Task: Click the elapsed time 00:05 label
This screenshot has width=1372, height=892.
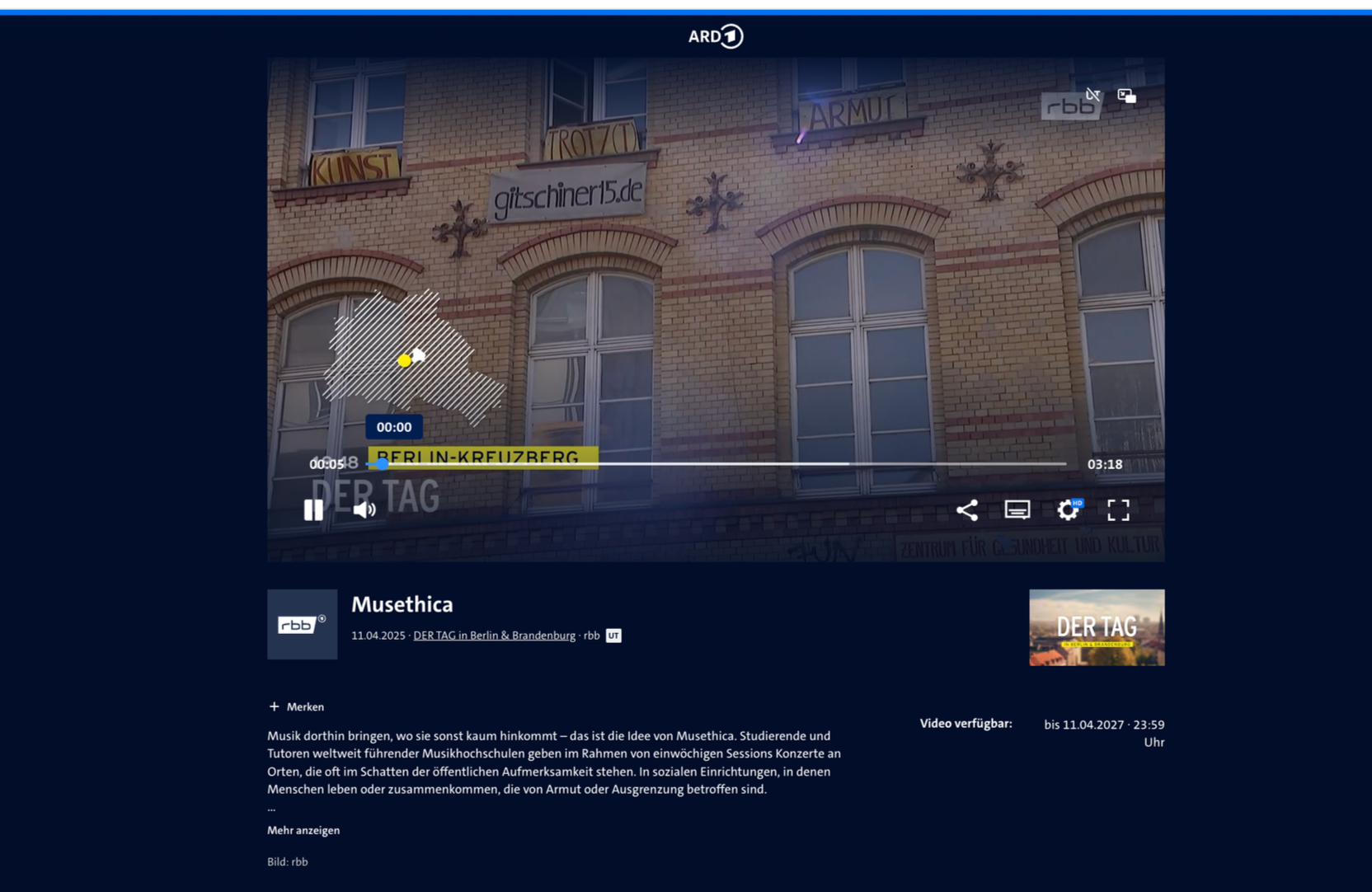Action: (327, 464)
